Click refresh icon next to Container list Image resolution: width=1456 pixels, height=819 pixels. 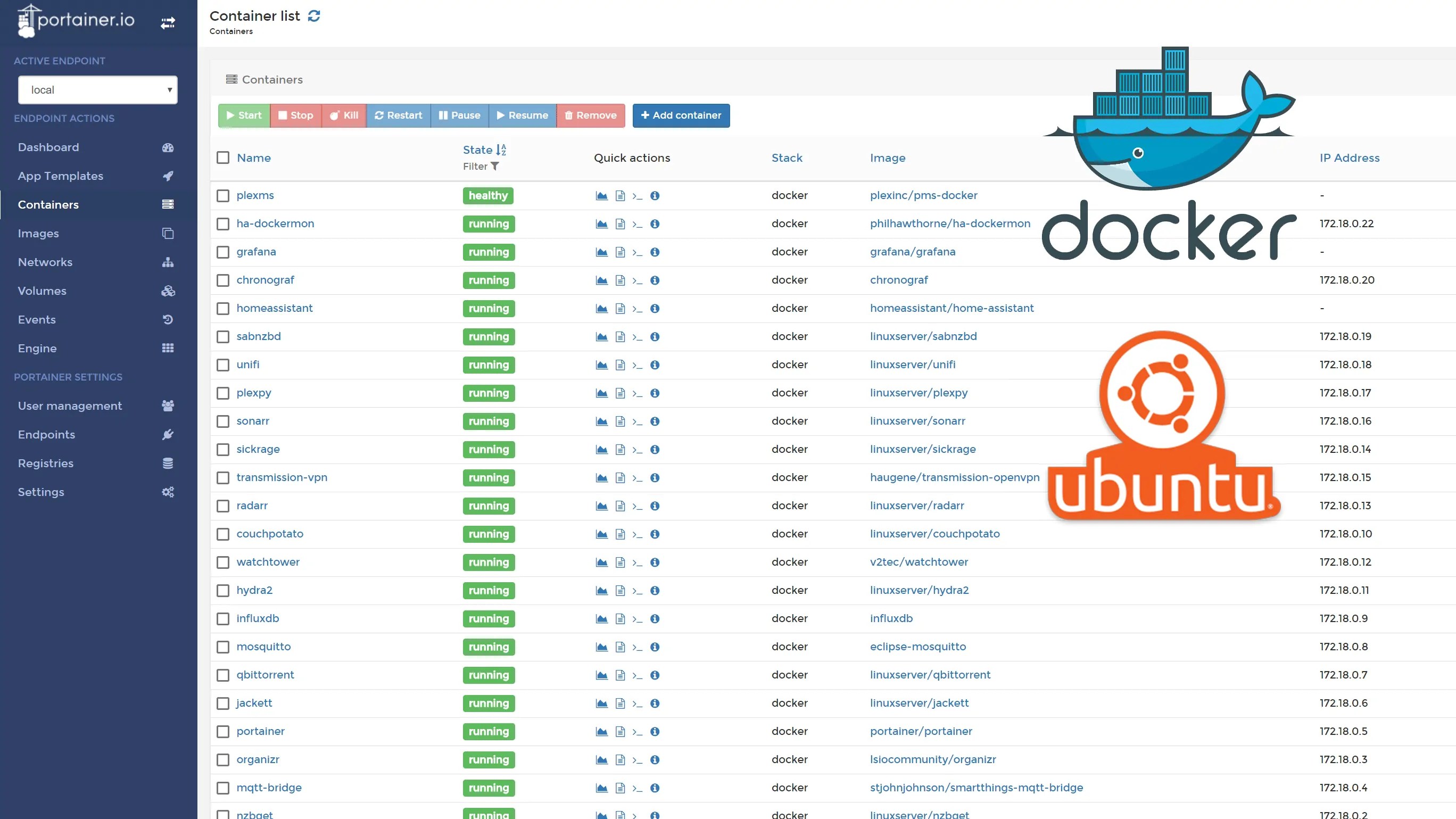[315, 16]
